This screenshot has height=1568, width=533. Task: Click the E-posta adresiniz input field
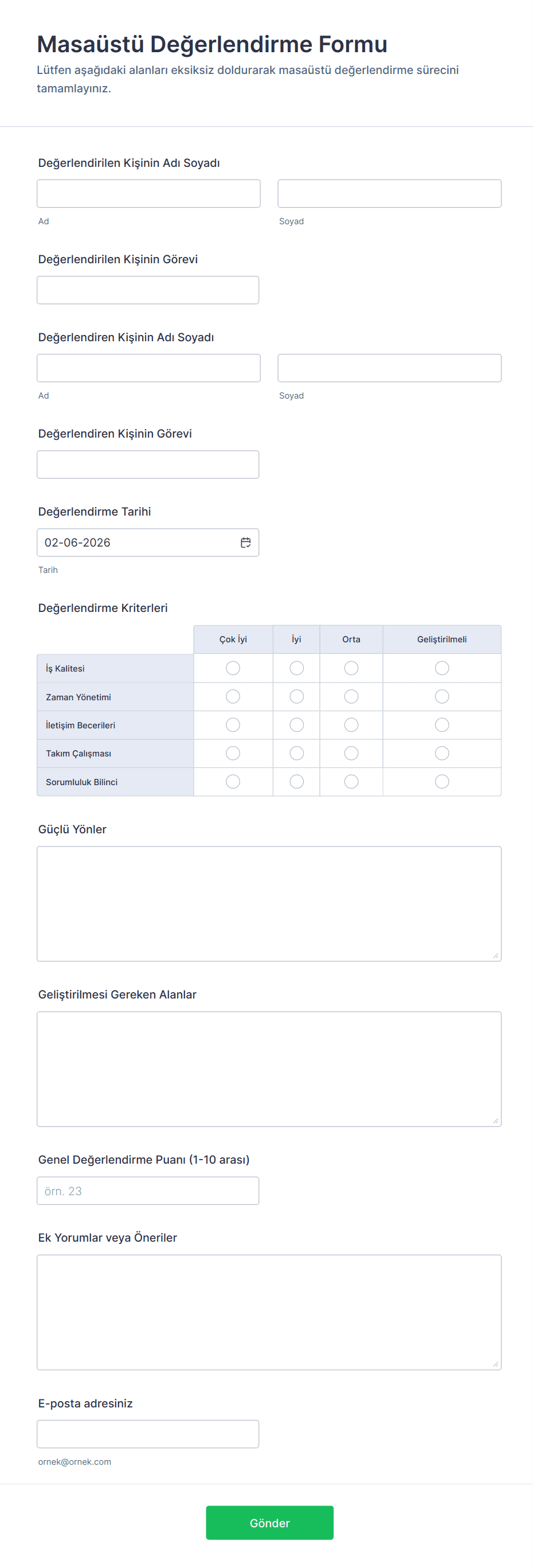pyautogui.click(x=148, y=1433)
